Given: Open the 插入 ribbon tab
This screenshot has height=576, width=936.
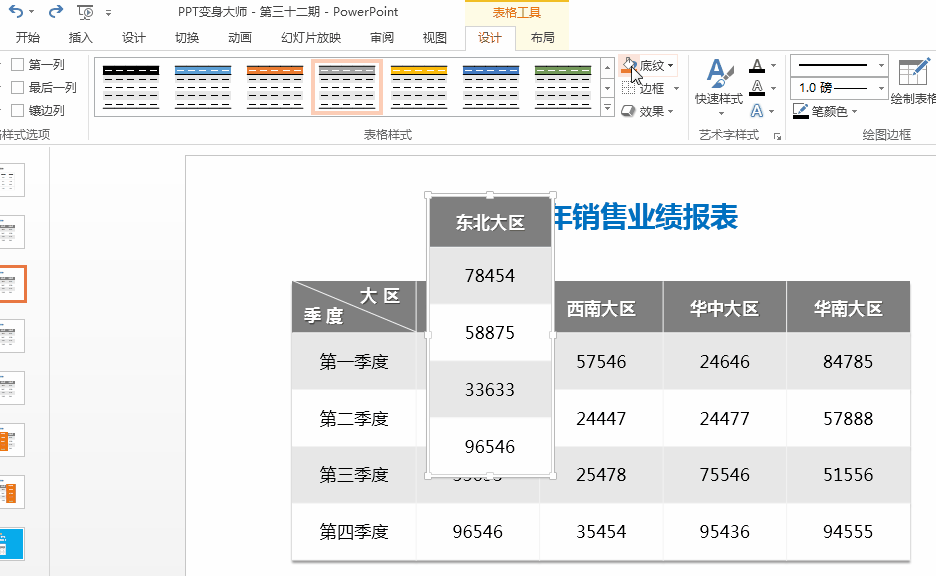Looking at the screenshot, I should (x=79, y=38).
